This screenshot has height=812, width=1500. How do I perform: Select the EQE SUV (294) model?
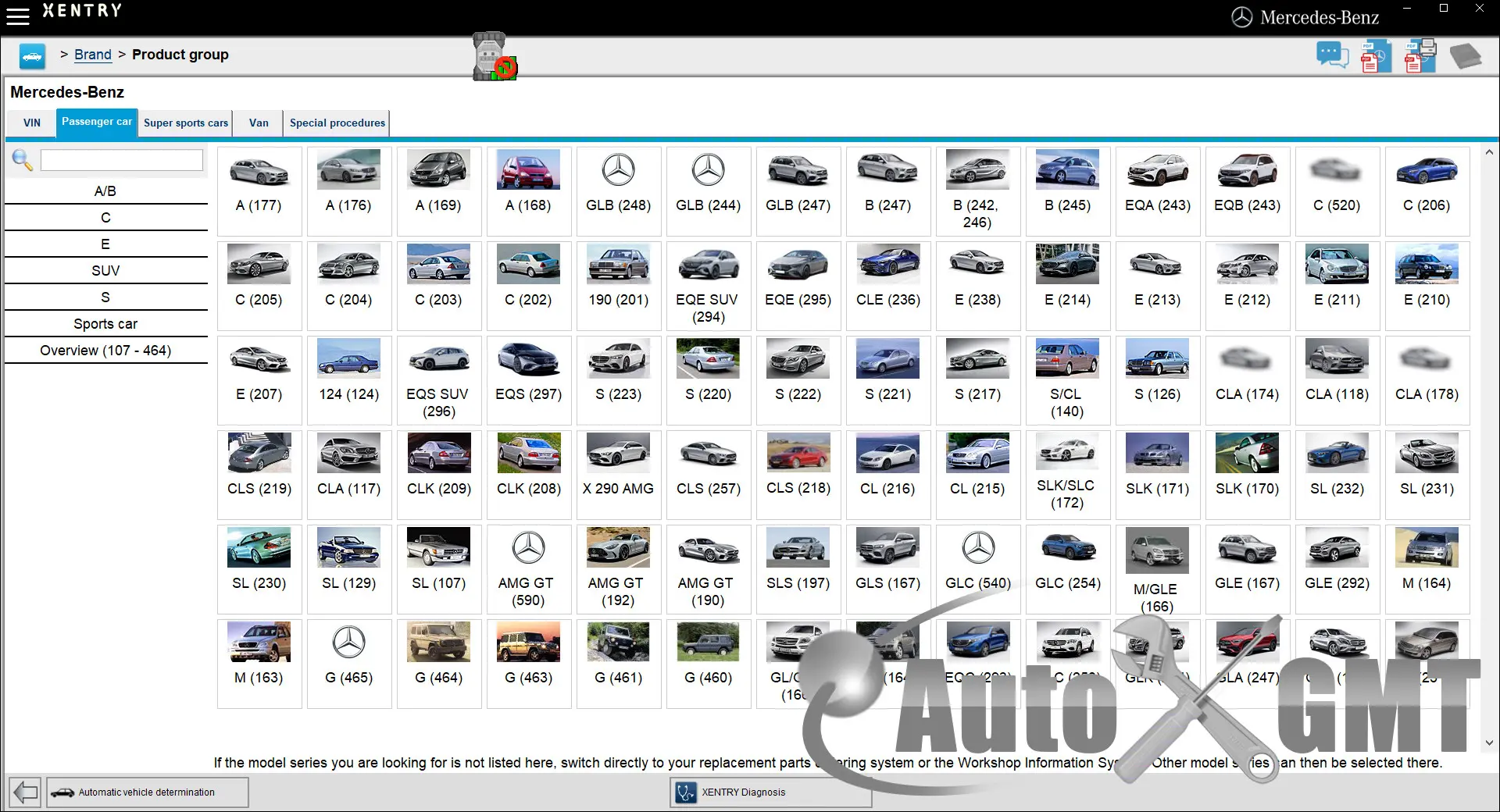click(x=709, y=286)
